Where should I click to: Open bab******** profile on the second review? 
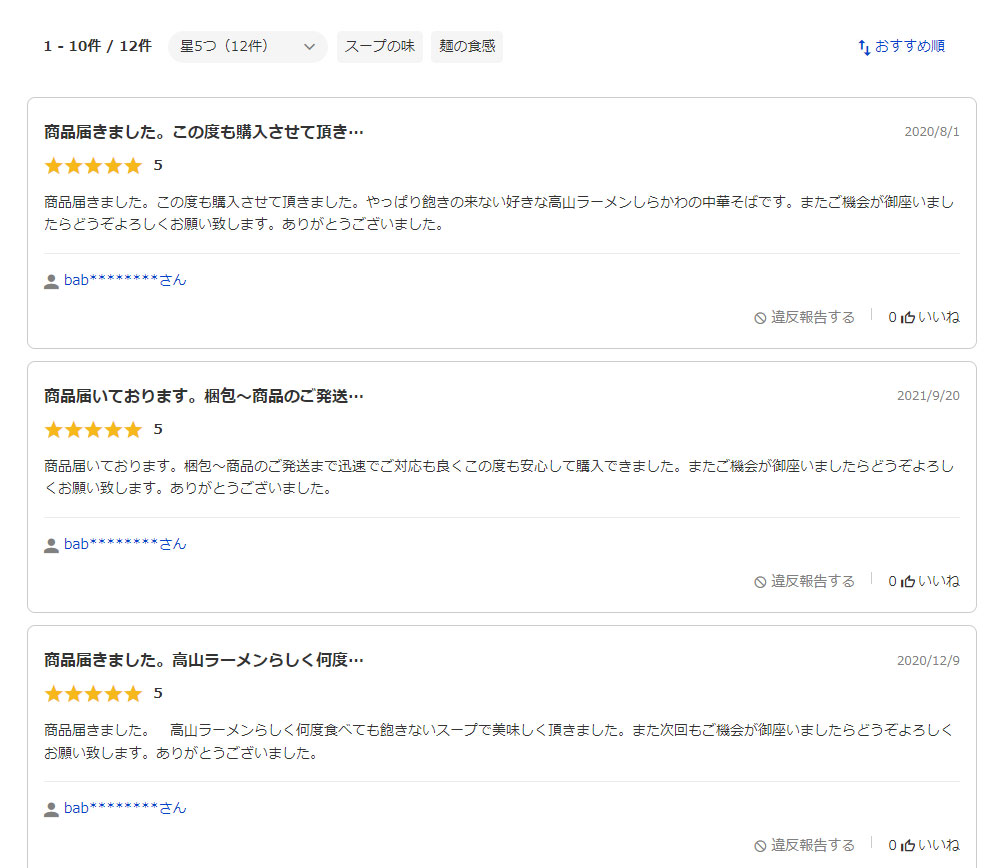(x=125, y=545)
